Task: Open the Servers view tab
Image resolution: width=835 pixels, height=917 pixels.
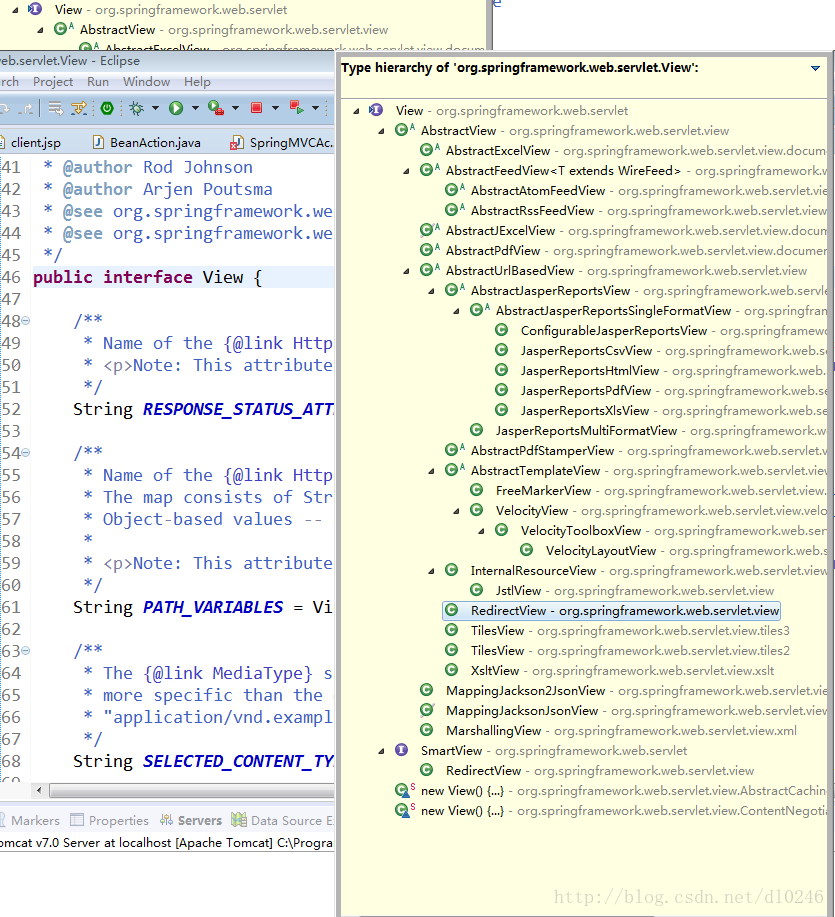Action: tap(191, 821)
